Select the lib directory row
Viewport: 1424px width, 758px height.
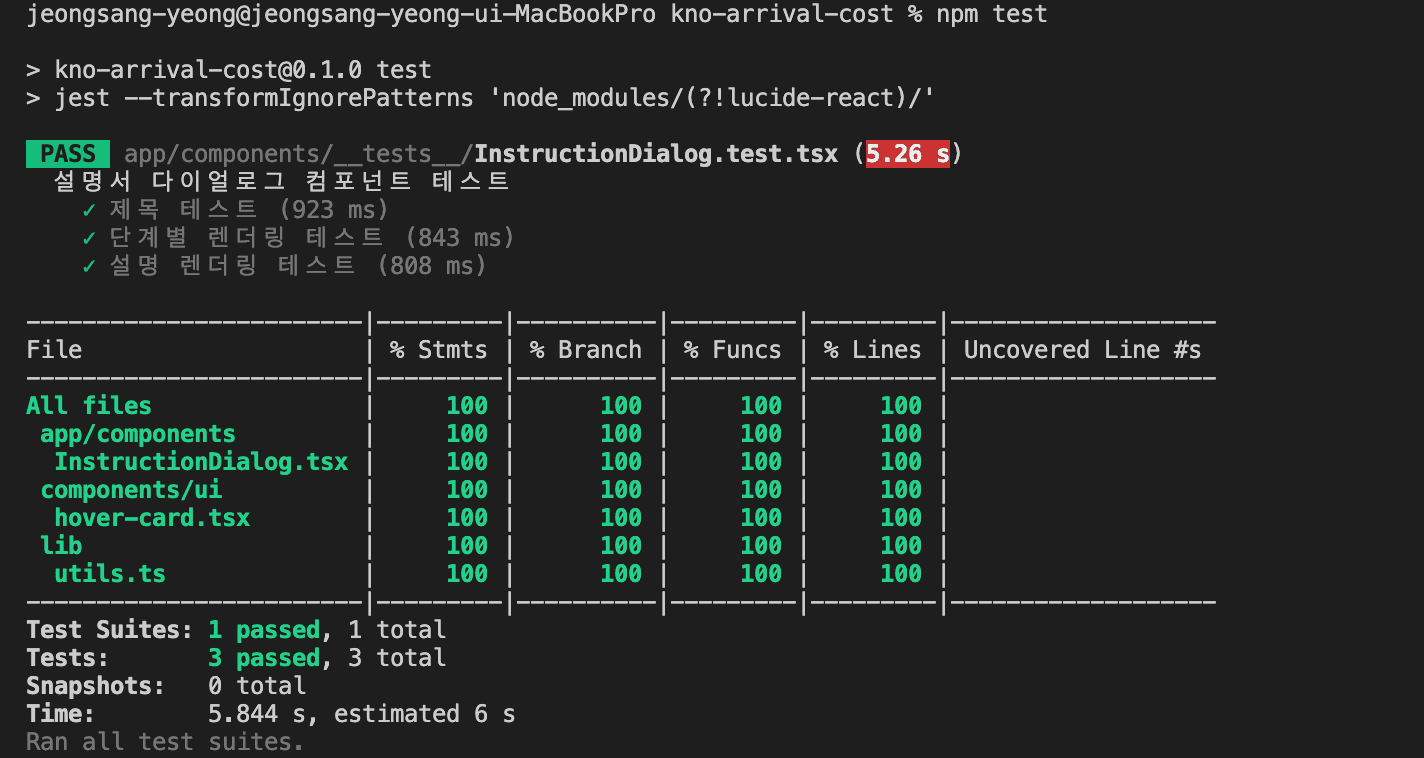point(61,546)
